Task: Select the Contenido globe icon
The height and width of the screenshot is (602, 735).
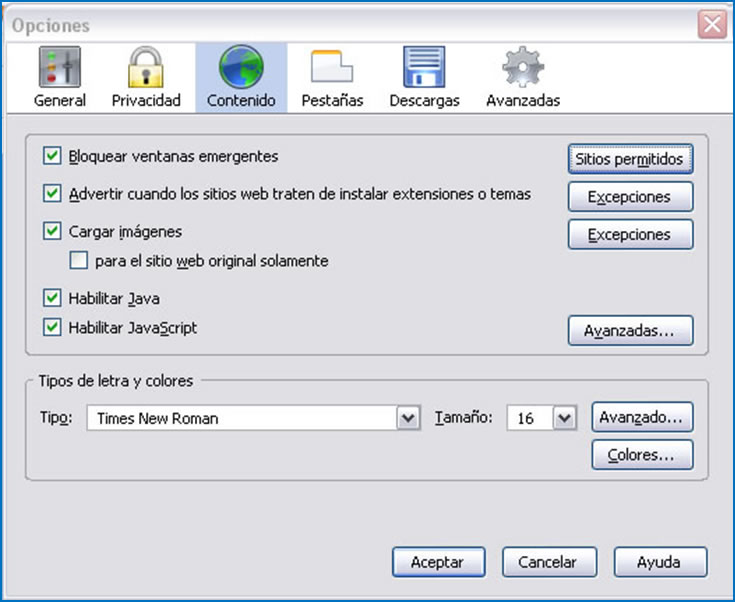Action: point(241,68)
